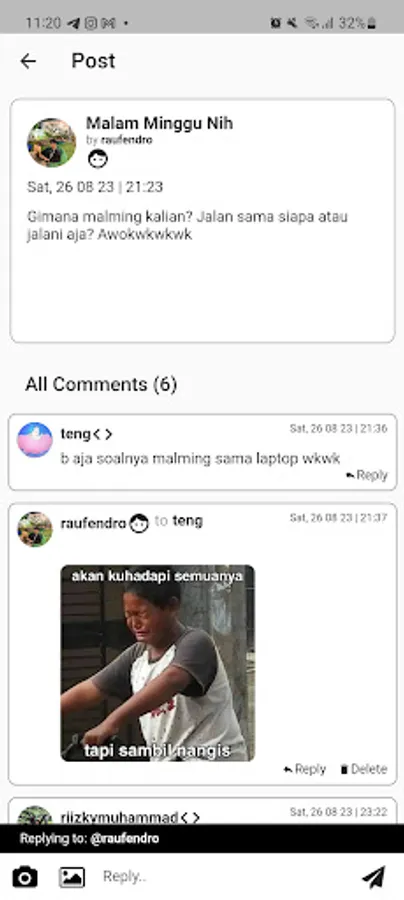
Task: Reply to raufendro's meme comment
Action: click(305, 769)
